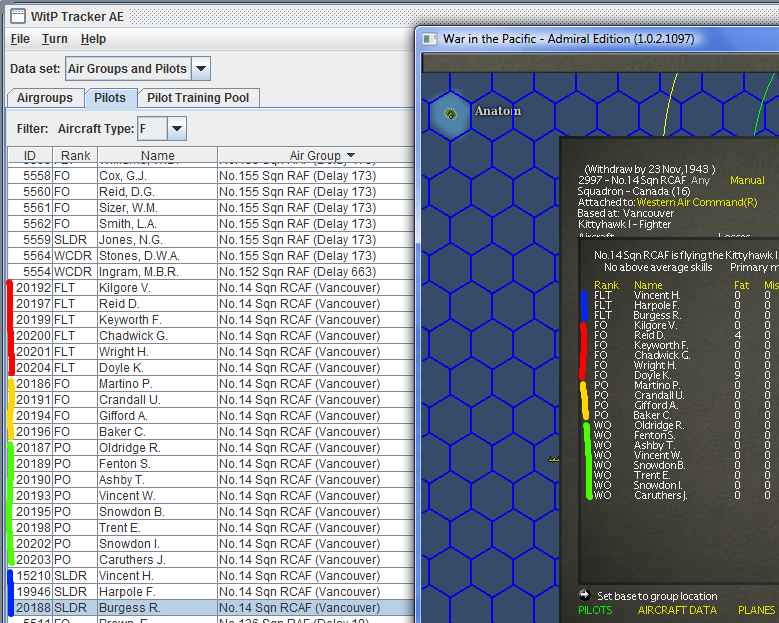The width and height of the screenshot is (779, 623).
Task: Select tracker row Caruthers J.
Action: [x=211, y=559]
